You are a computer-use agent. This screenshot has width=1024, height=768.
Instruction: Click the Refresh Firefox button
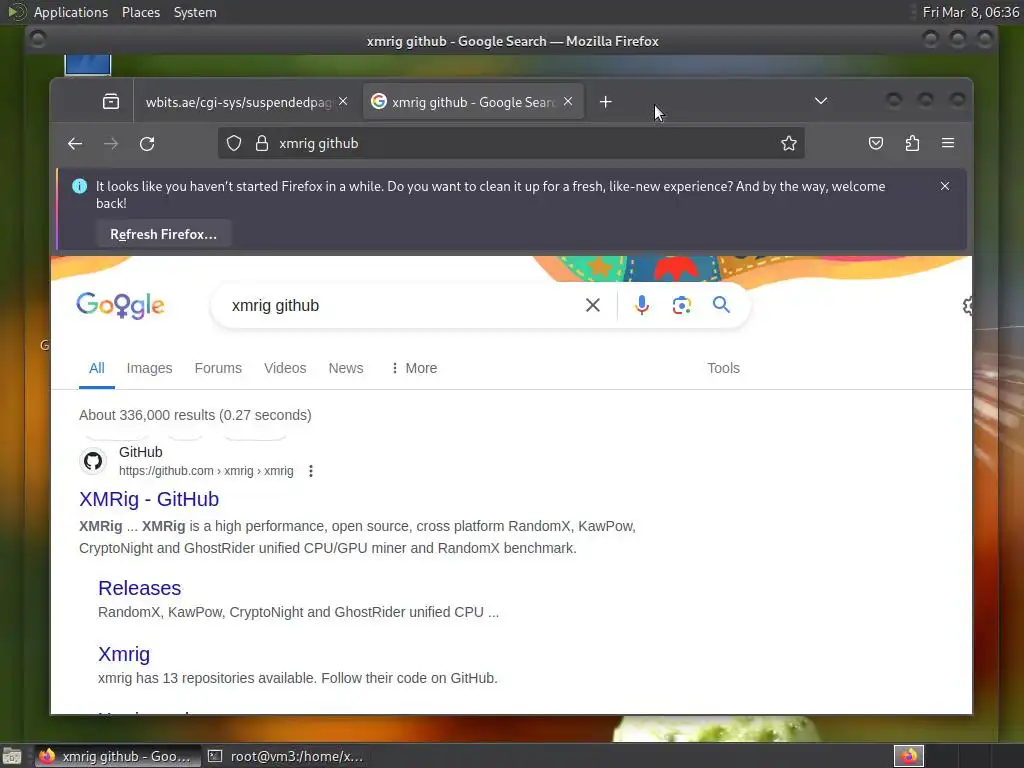(x=163, y=234)
